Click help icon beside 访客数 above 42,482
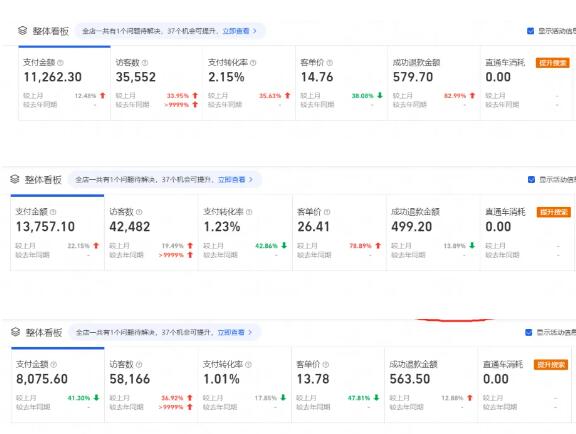576x434 pixels. pos(139,212)
